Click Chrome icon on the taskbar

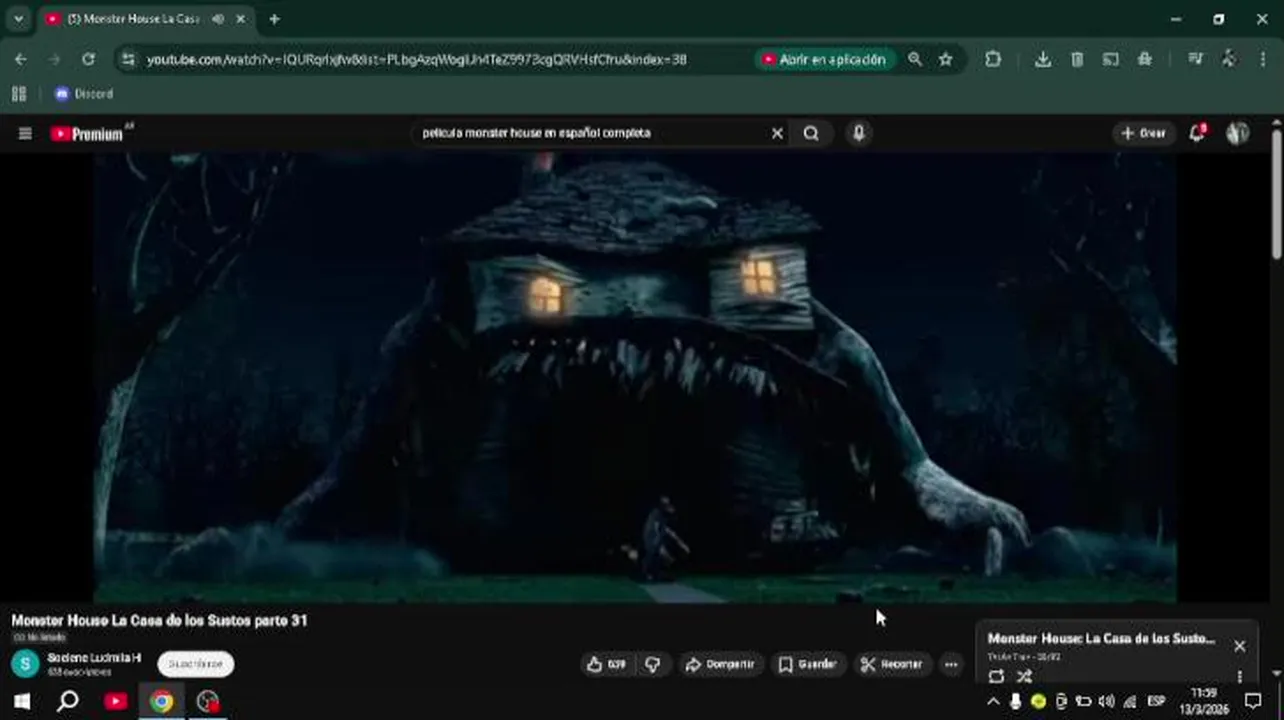tap(161, 701)
